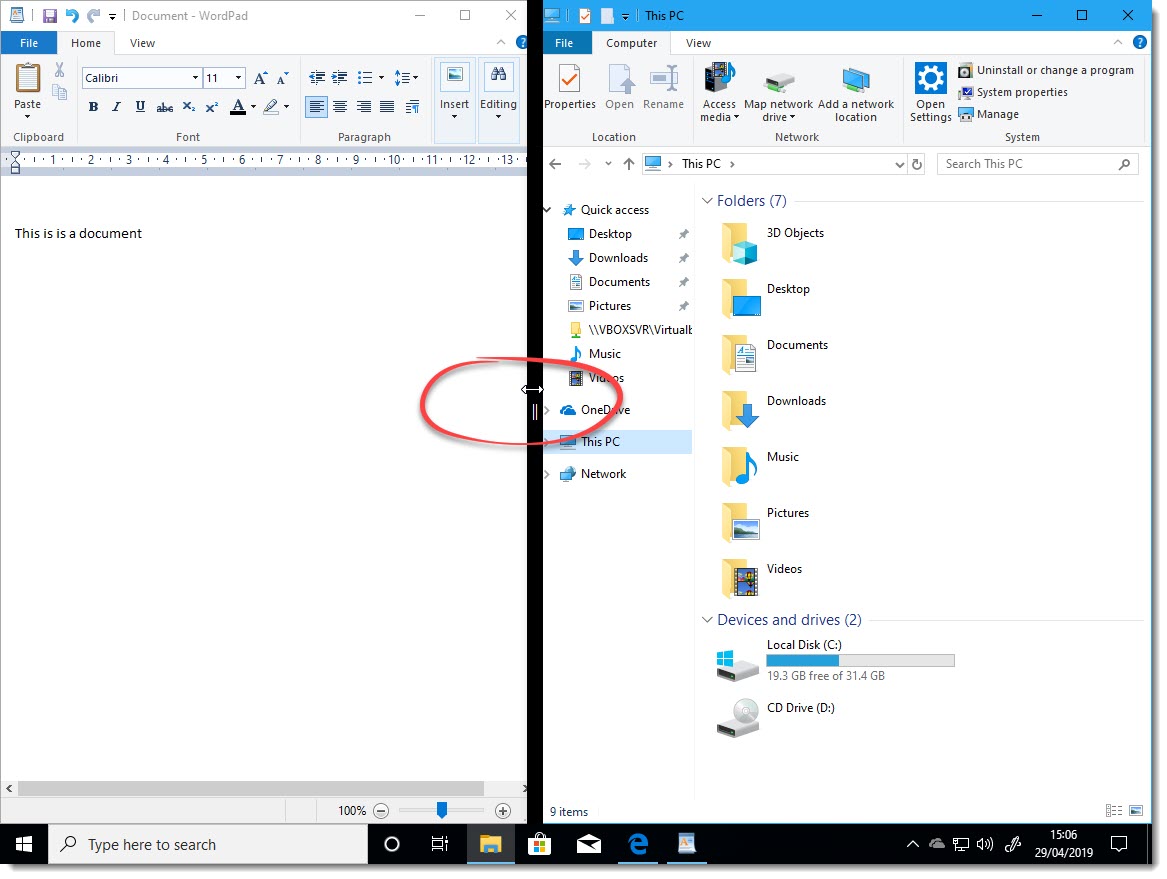Screen dimensions: 1167x879
Task: Select the 3D Objects folder
Action: pos(773,242)
